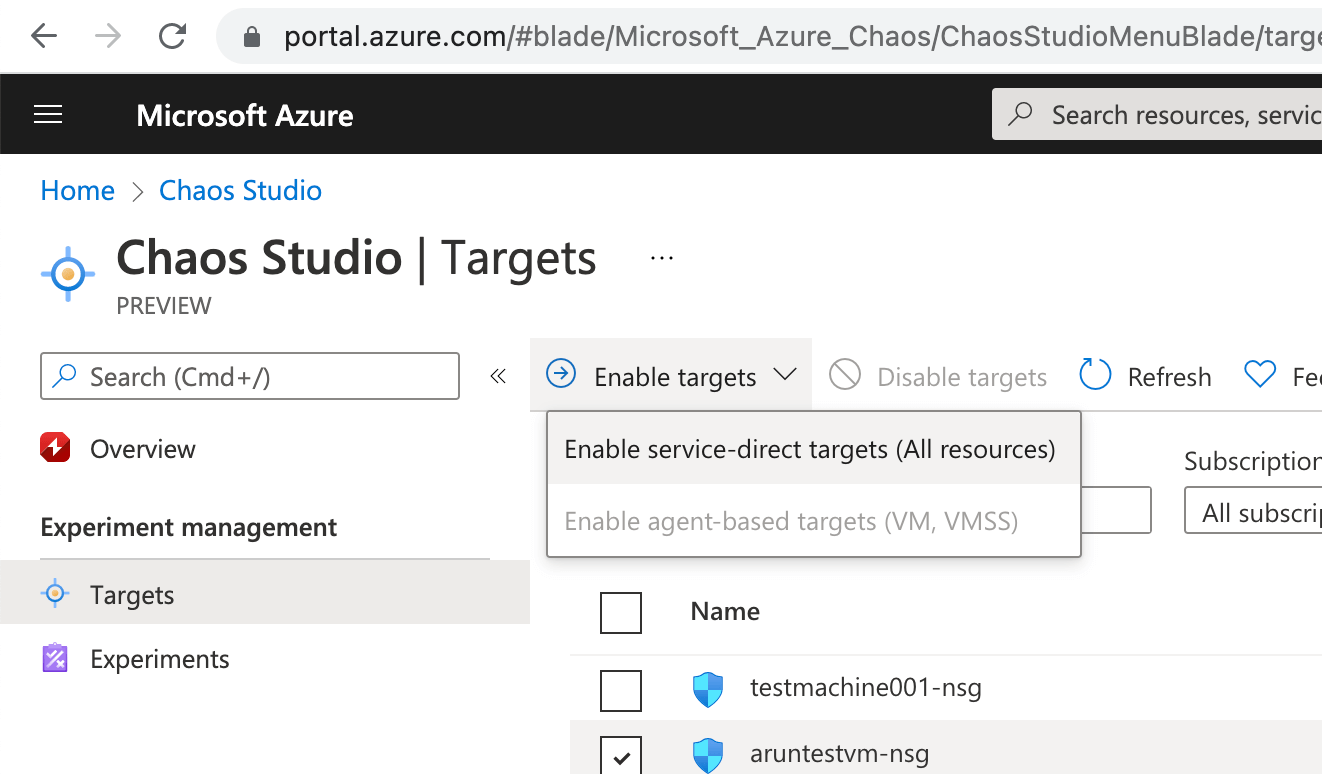Go to the Home breadcrumb link
This screenshot has width=1322, height=774.
[x=78, y=191]
